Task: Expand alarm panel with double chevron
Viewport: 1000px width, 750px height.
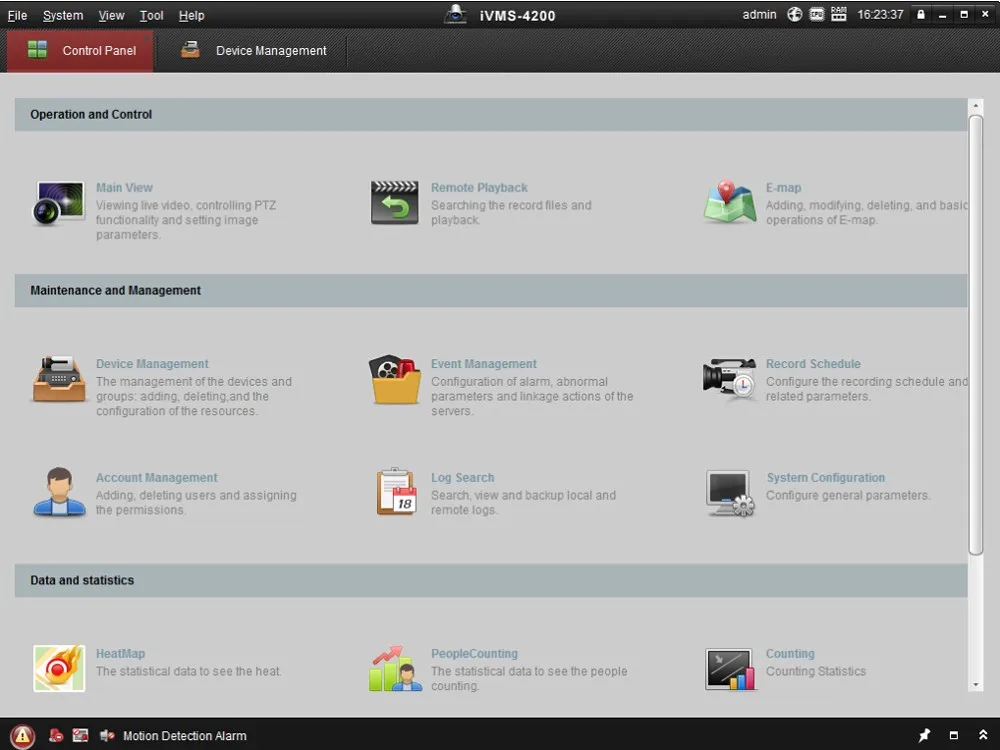Action: tap(983, 735)
